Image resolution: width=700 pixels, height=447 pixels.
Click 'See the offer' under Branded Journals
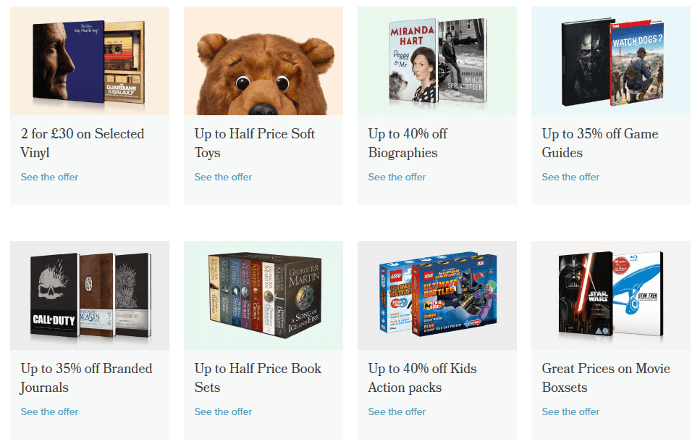pos(50,411)
